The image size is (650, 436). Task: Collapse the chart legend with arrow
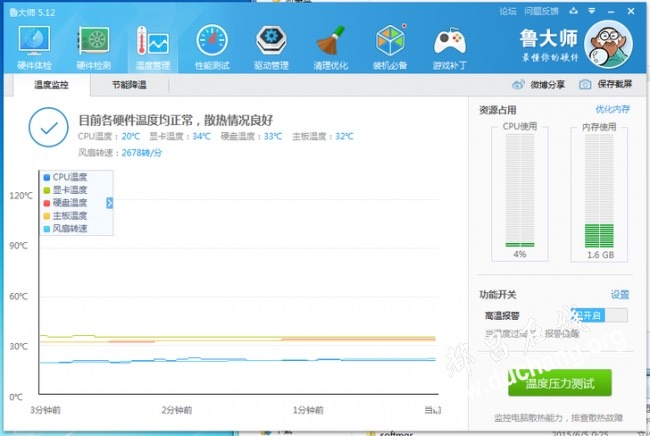coord(109,203)
